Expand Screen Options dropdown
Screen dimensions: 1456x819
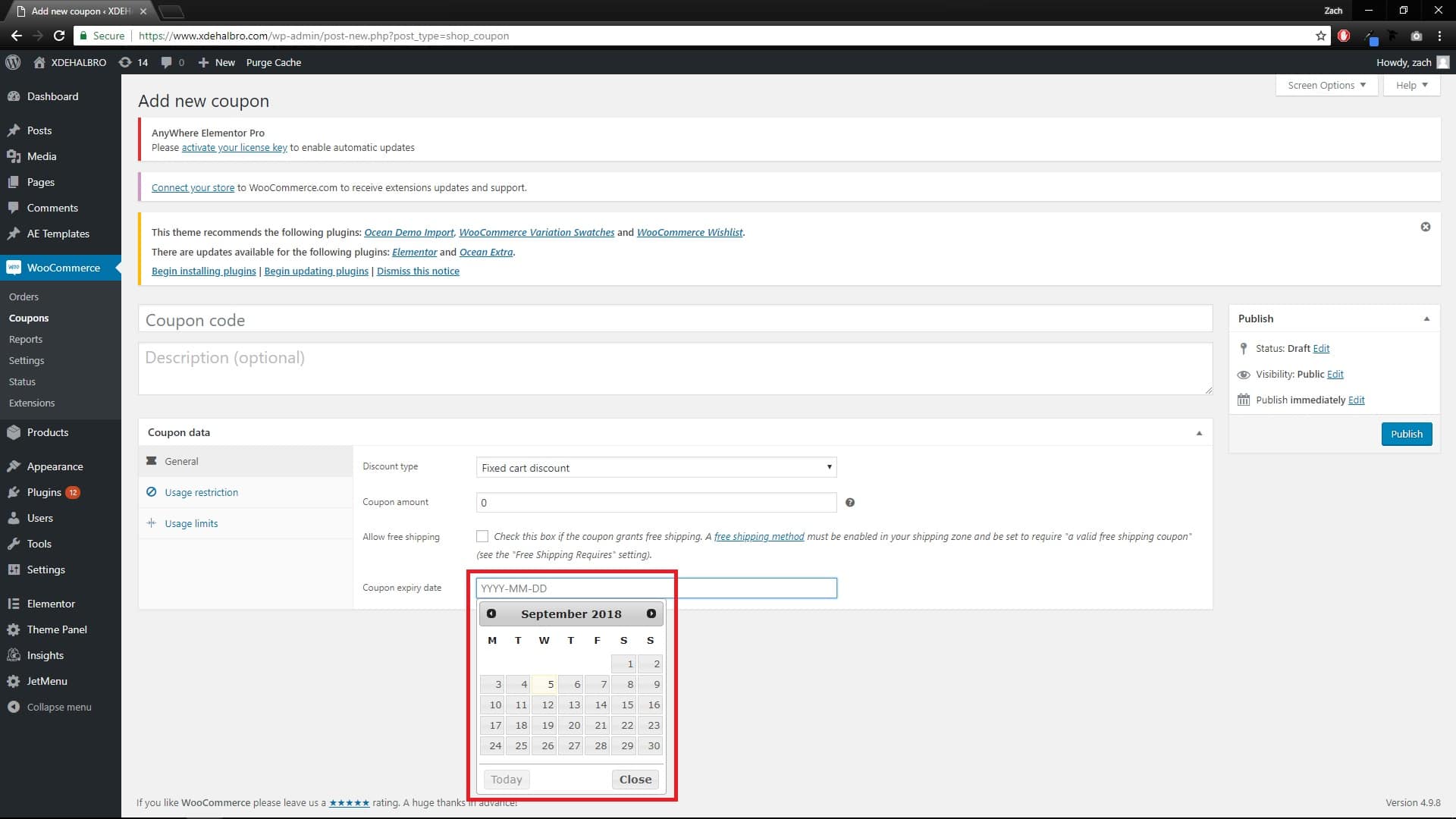coord(1326,85)
